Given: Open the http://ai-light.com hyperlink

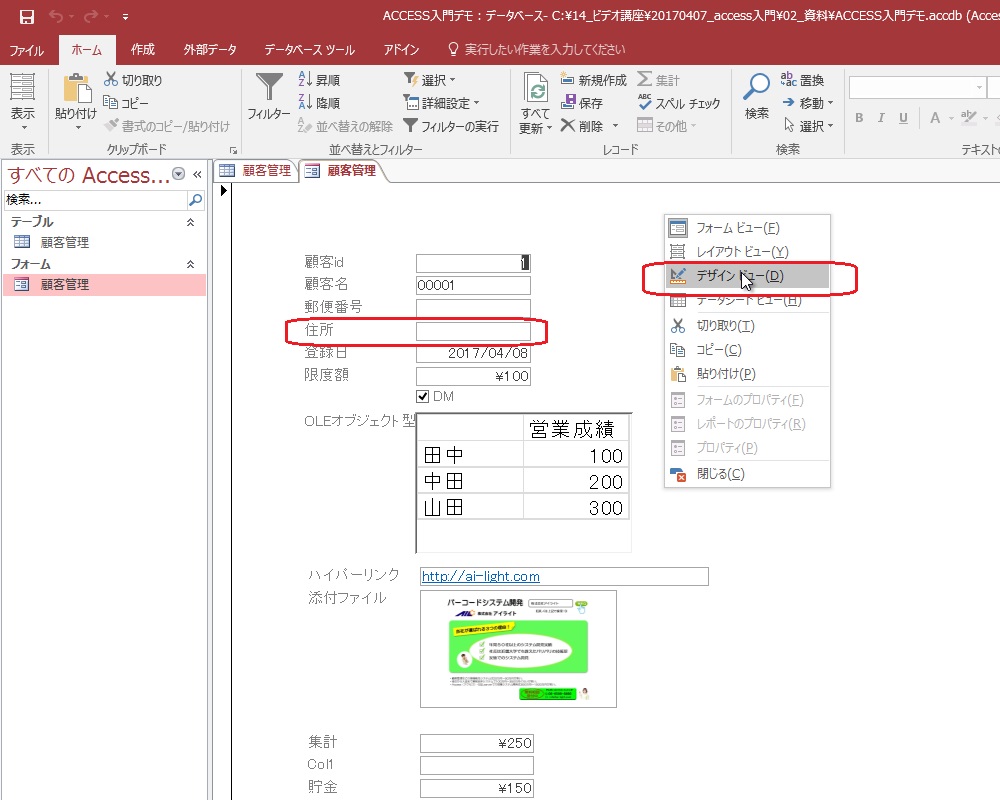Looking at the screenshot, I should (x=481, y=577).
